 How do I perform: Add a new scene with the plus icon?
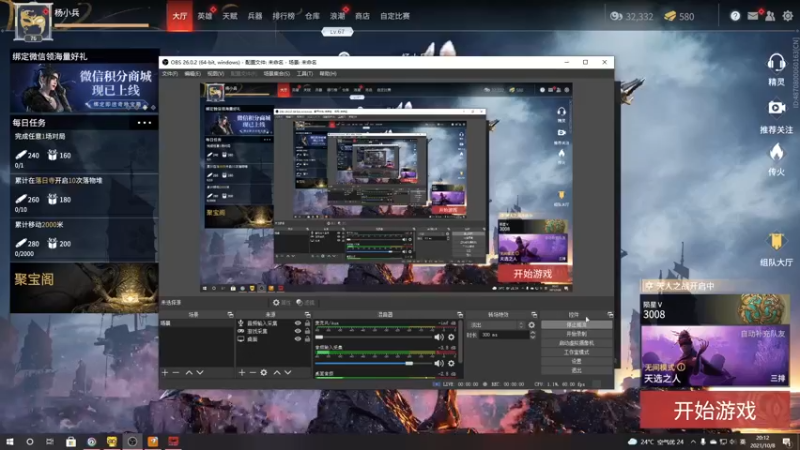(165, 373)
